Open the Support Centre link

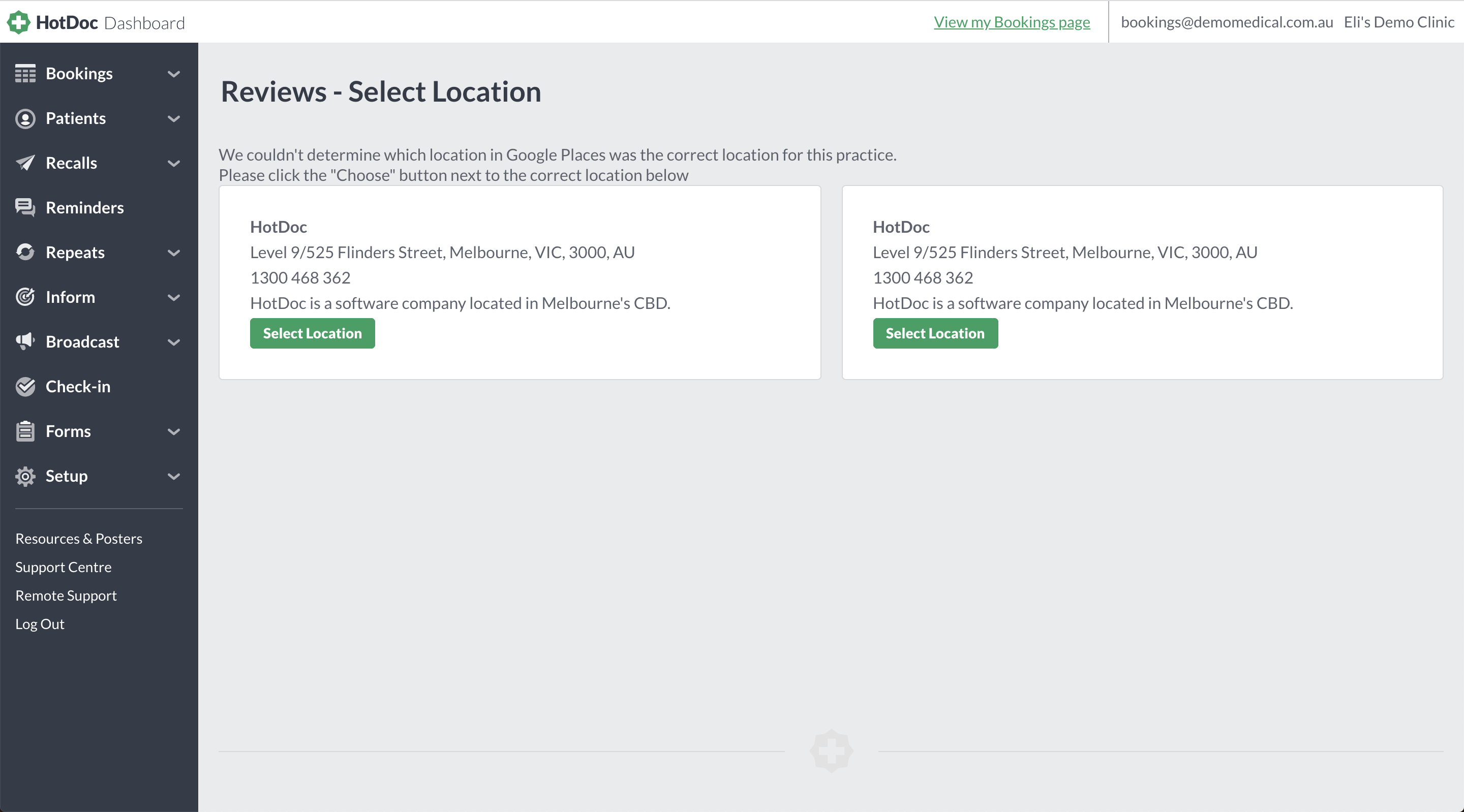pyautogui.click(x=63, y=567)
